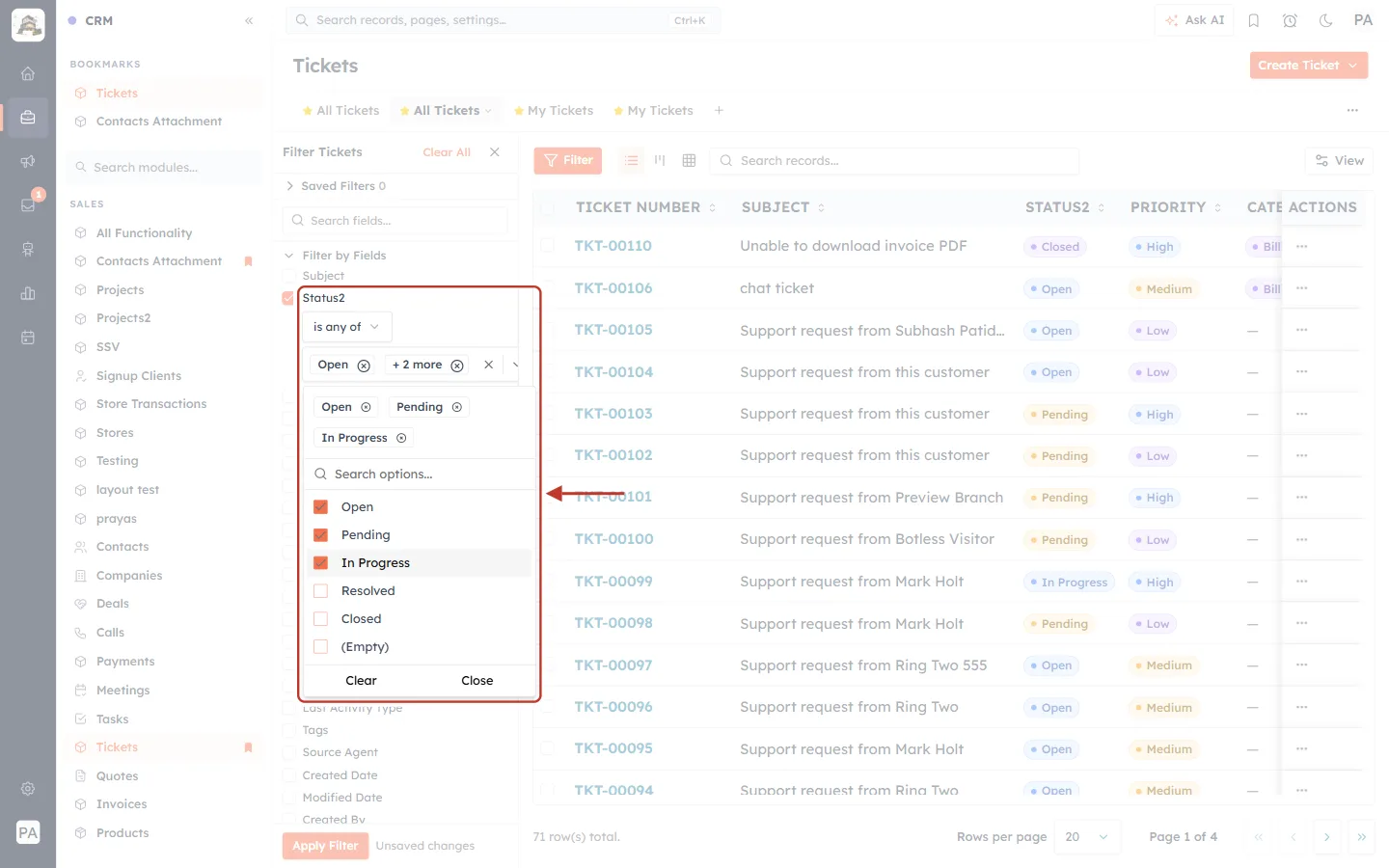Open Deals module in sidebar

(112, 604)
